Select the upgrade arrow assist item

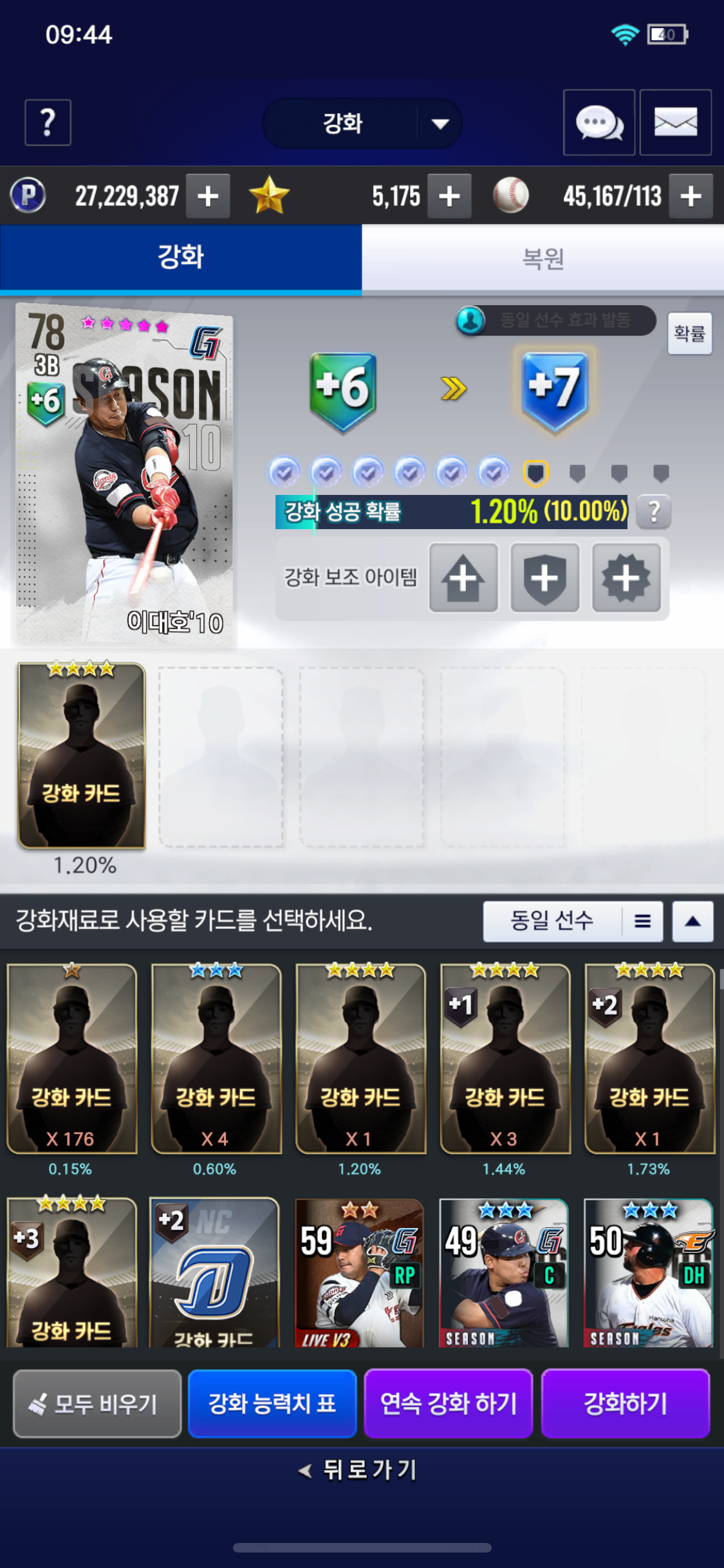463,577
